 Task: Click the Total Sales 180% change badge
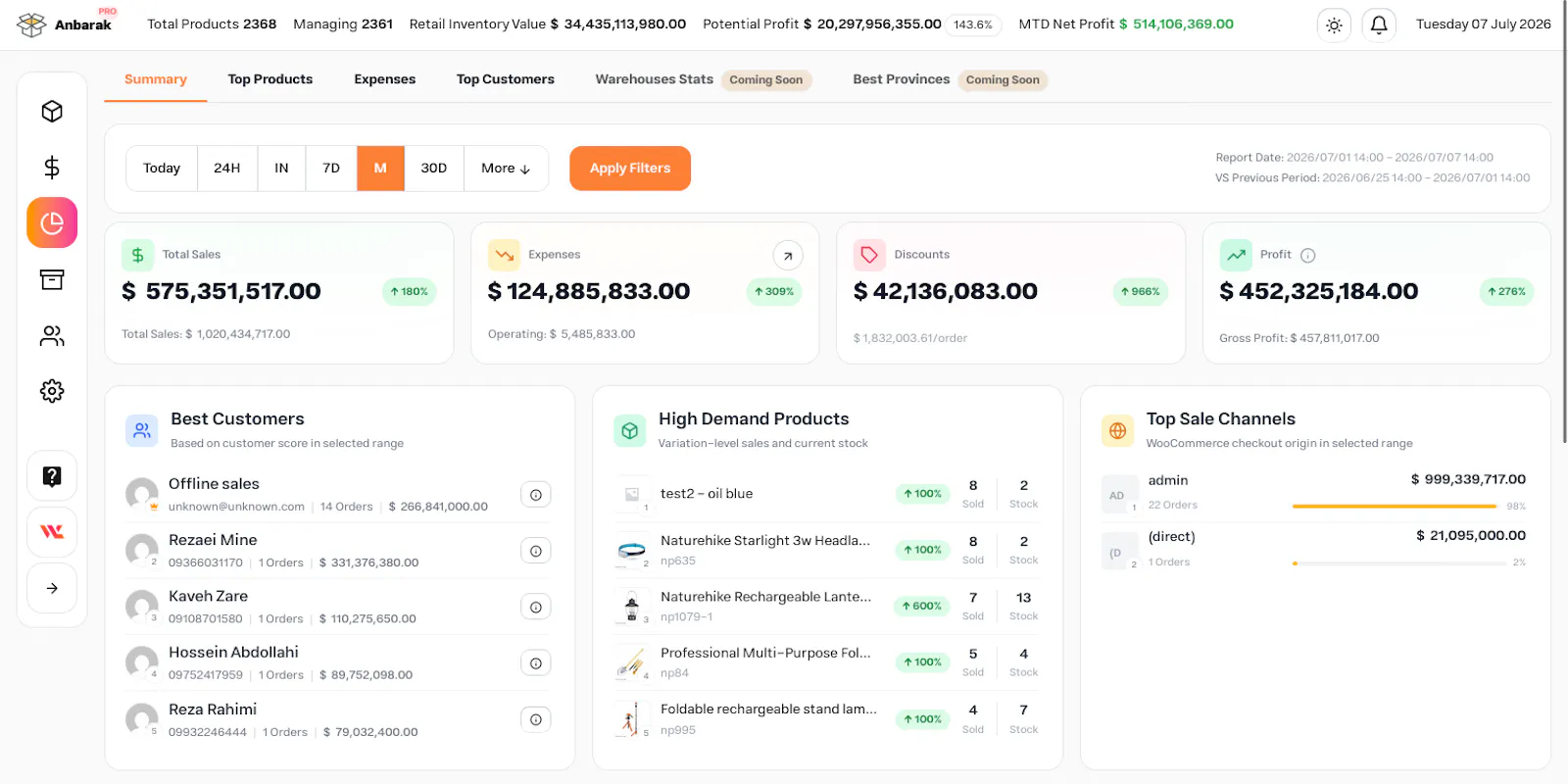click(409, 292)
